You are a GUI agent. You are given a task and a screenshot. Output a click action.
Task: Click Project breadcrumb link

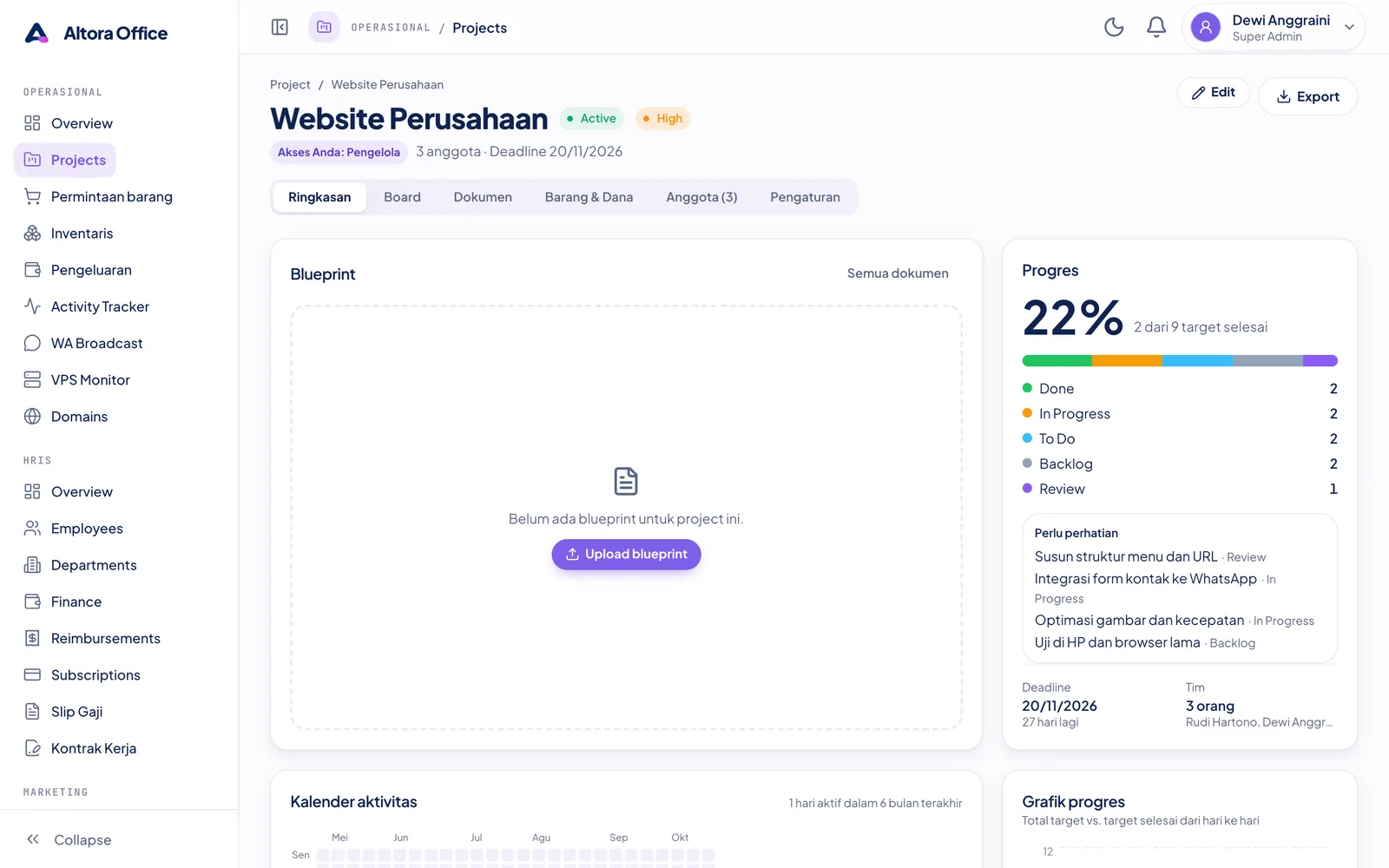click(x=290, y=84)
